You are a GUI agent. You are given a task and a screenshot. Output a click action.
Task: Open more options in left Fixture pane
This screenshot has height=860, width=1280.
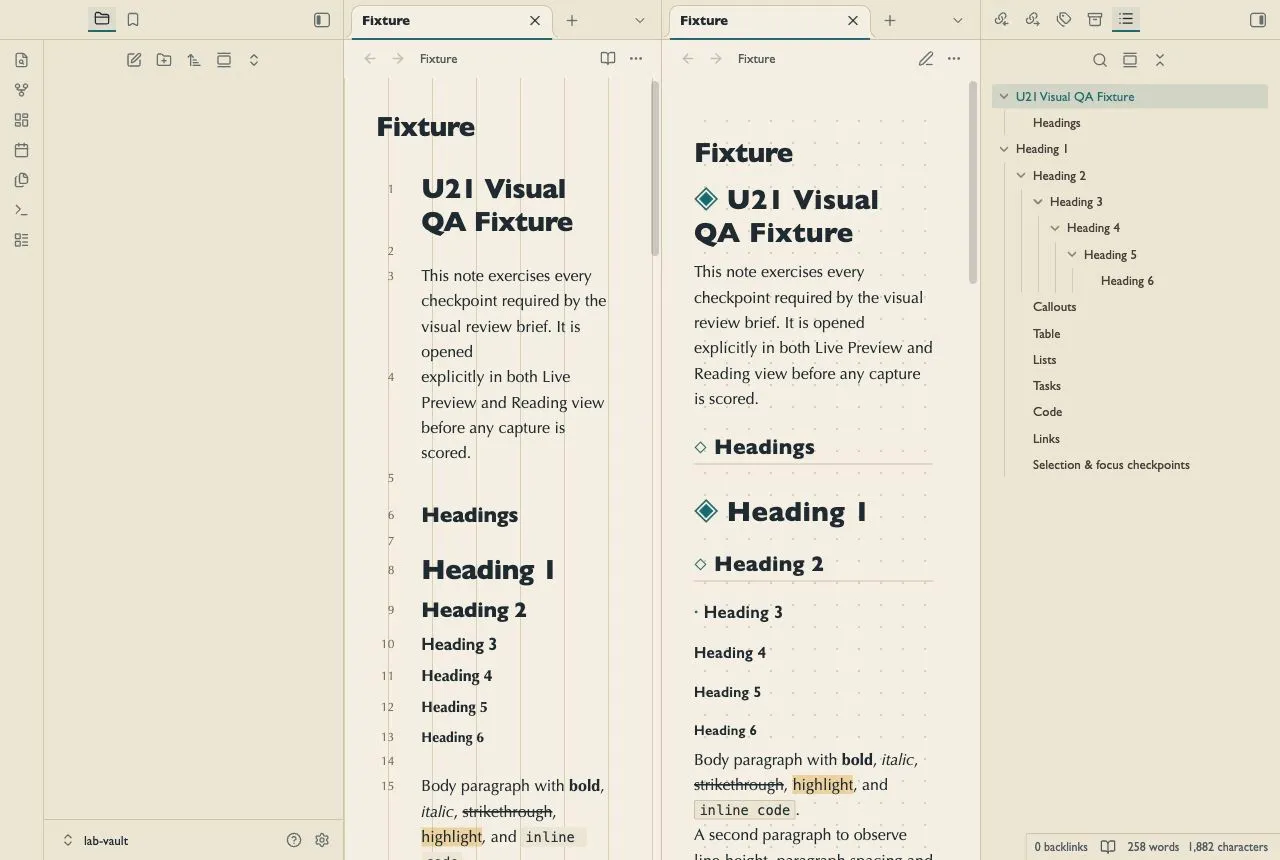pos(636,58)
